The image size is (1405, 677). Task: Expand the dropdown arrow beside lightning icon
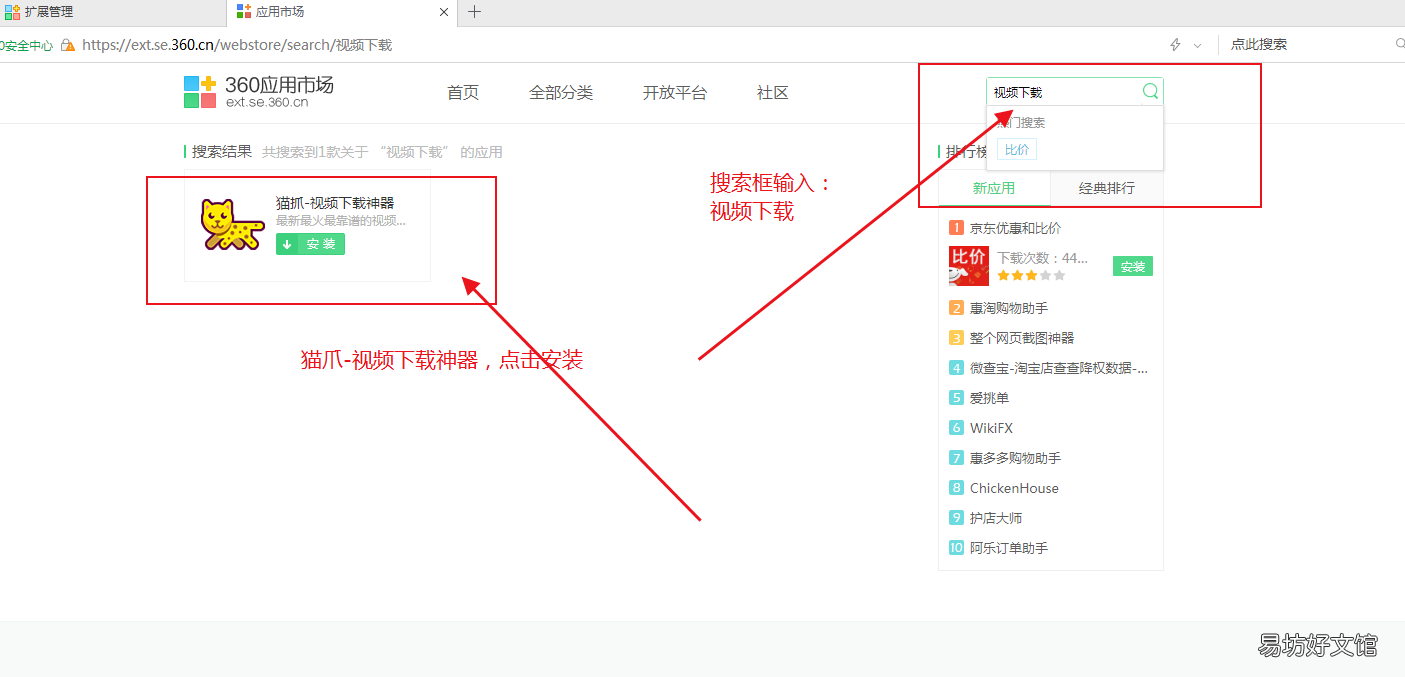1198,45
